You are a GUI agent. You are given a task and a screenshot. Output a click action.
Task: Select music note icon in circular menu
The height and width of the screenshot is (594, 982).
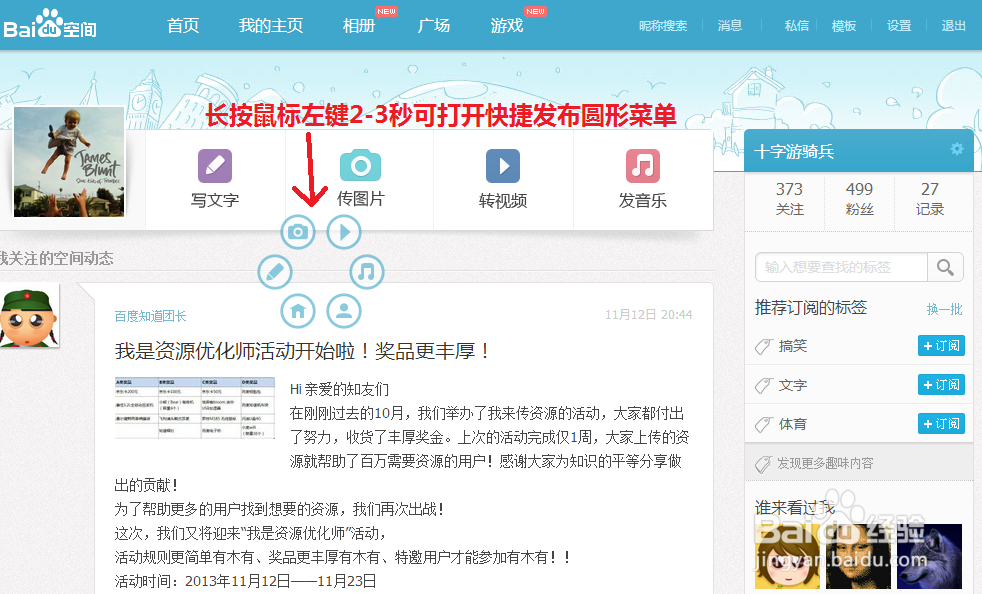tap(366, 272)
